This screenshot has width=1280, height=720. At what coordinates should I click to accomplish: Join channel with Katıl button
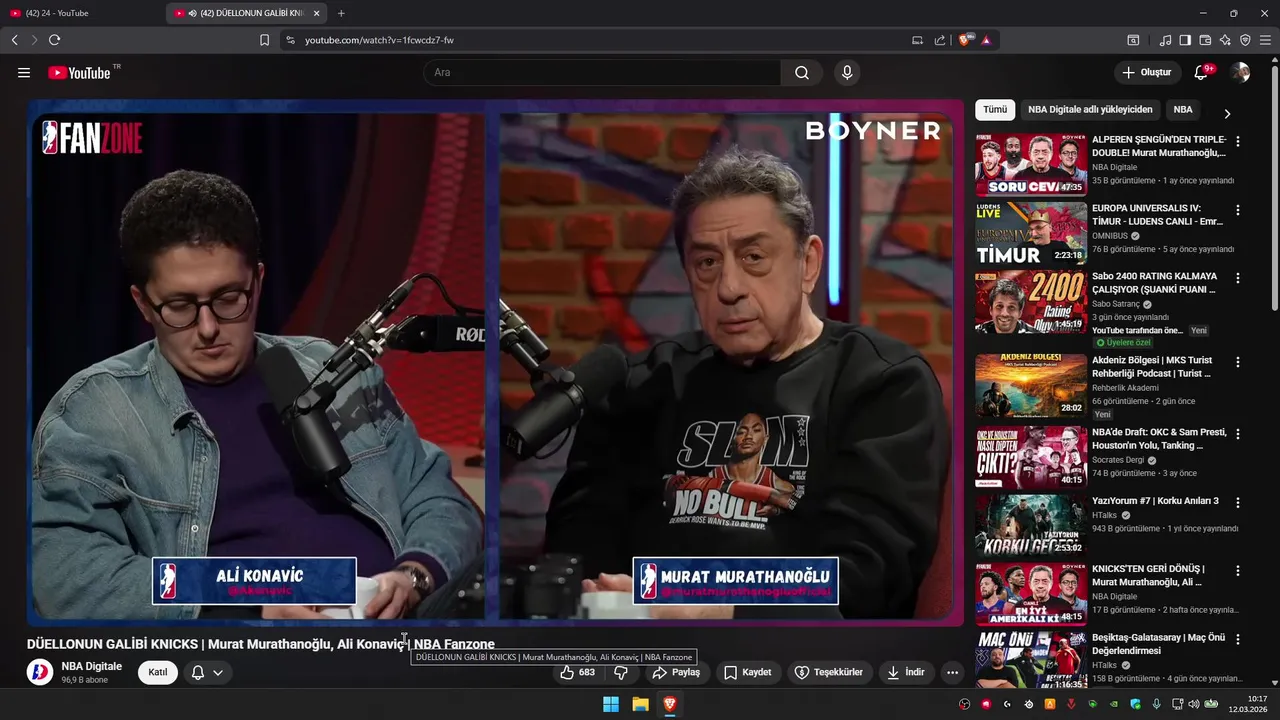coord(158,672)
